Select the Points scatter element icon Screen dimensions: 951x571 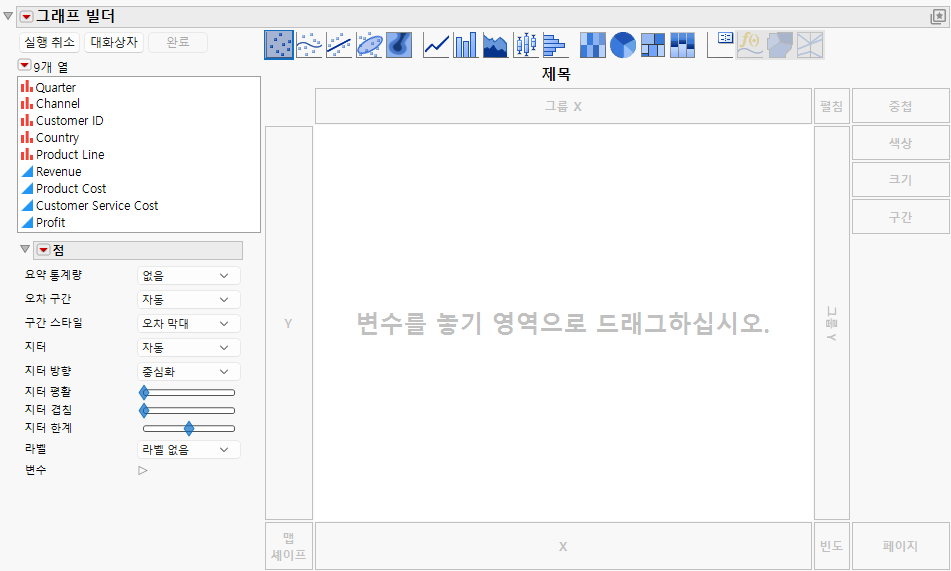[279, 45]
